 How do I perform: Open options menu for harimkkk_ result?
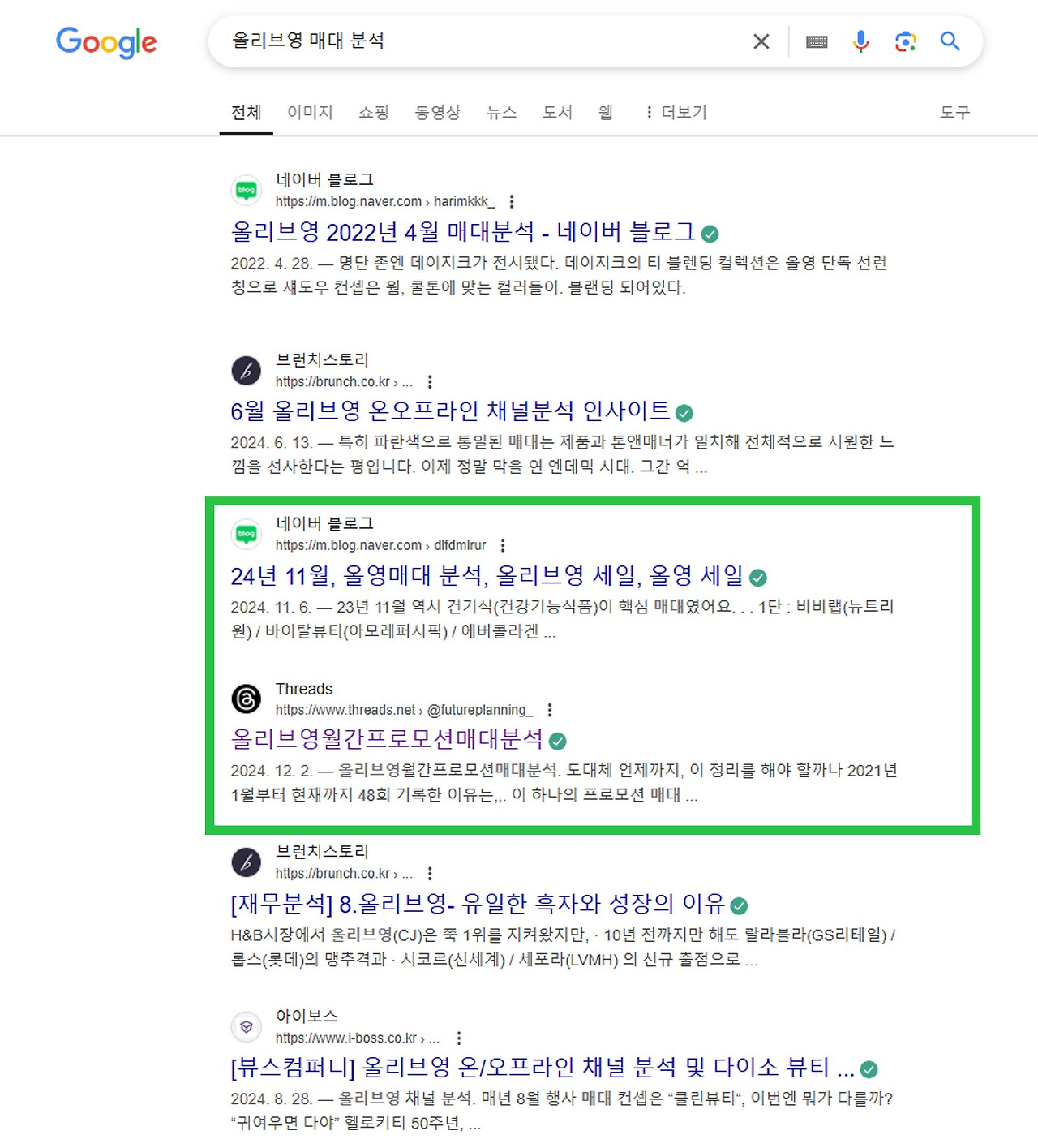(511, 201)
